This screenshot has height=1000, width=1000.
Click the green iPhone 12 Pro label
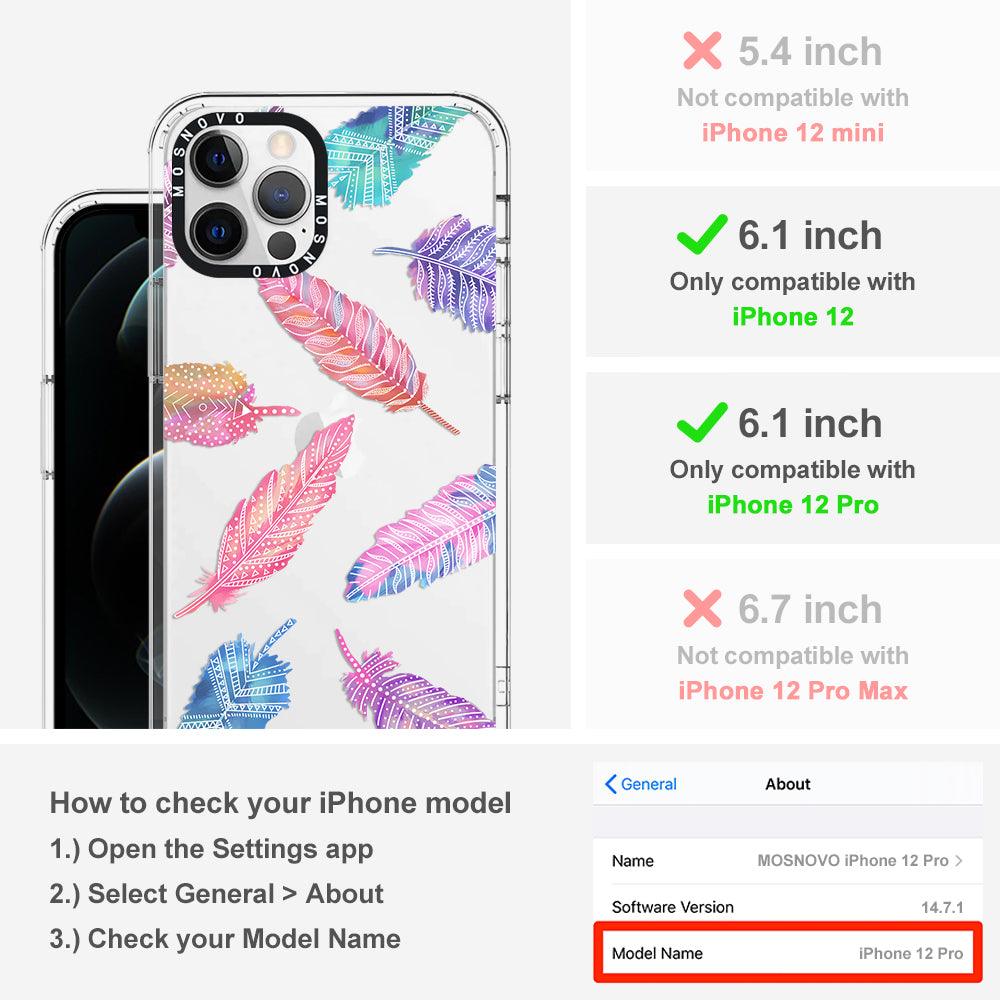point(793,504)
